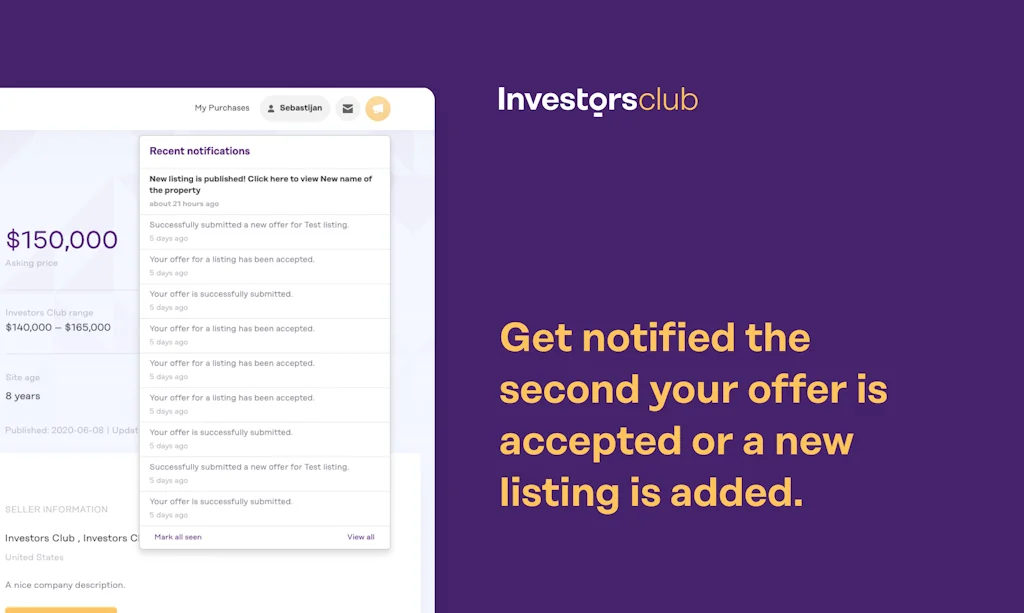Click the Investors Club logo
1024x613 pixels.
[x=596, y=100]
